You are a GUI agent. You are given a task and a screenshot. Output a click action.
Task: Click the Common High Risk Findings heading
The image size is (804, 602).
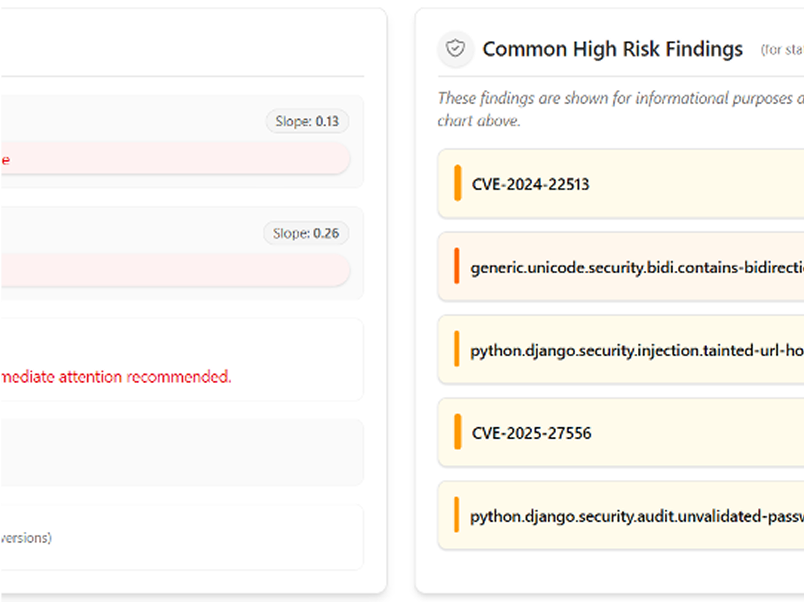click(x=612, y=49)
